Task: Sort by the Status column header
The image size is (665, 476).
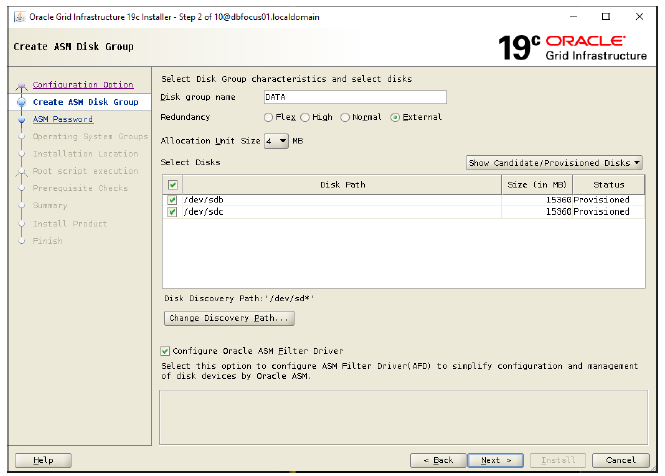Action: (609, 185)
